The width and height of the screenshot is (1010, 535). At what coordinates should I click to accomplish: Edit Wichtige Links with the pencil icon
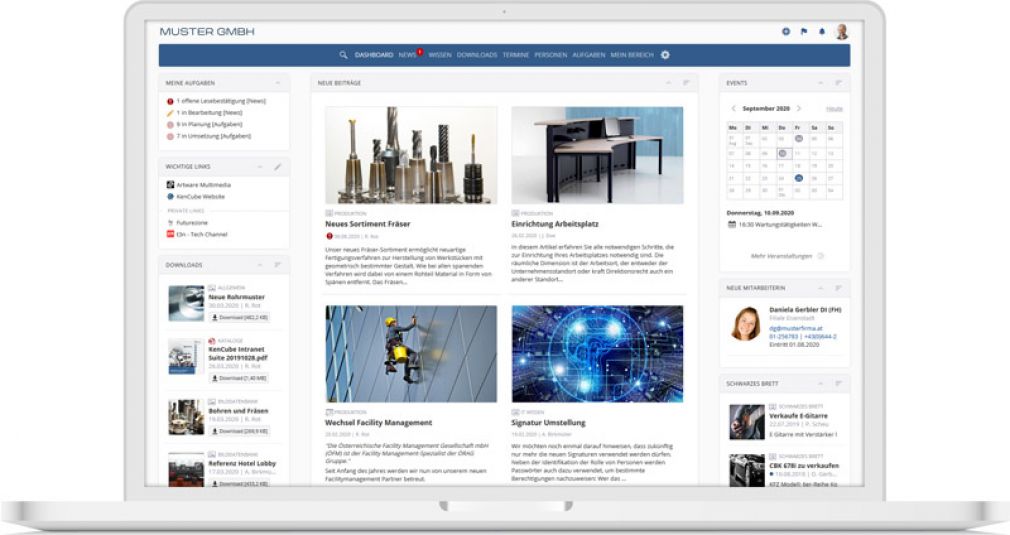[278, 167]
